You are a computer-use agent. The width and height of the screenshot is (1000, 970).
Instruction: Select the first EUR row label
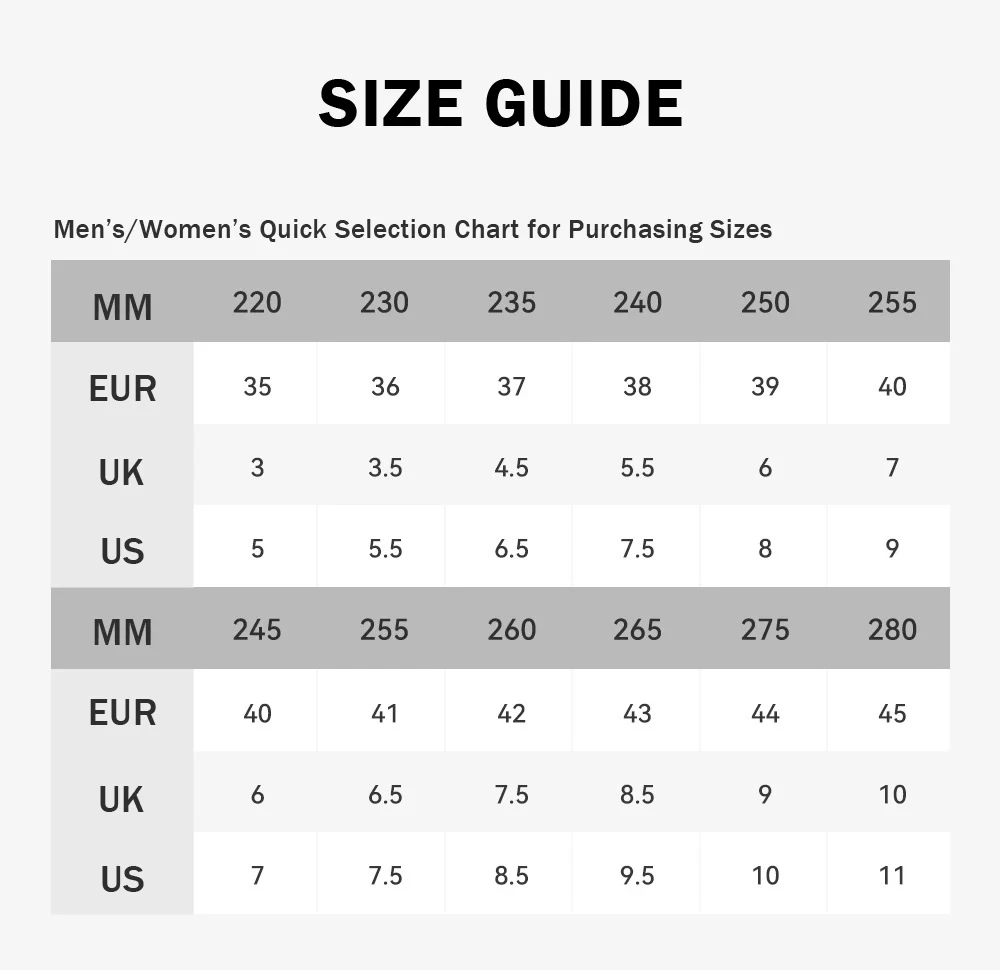122,388
